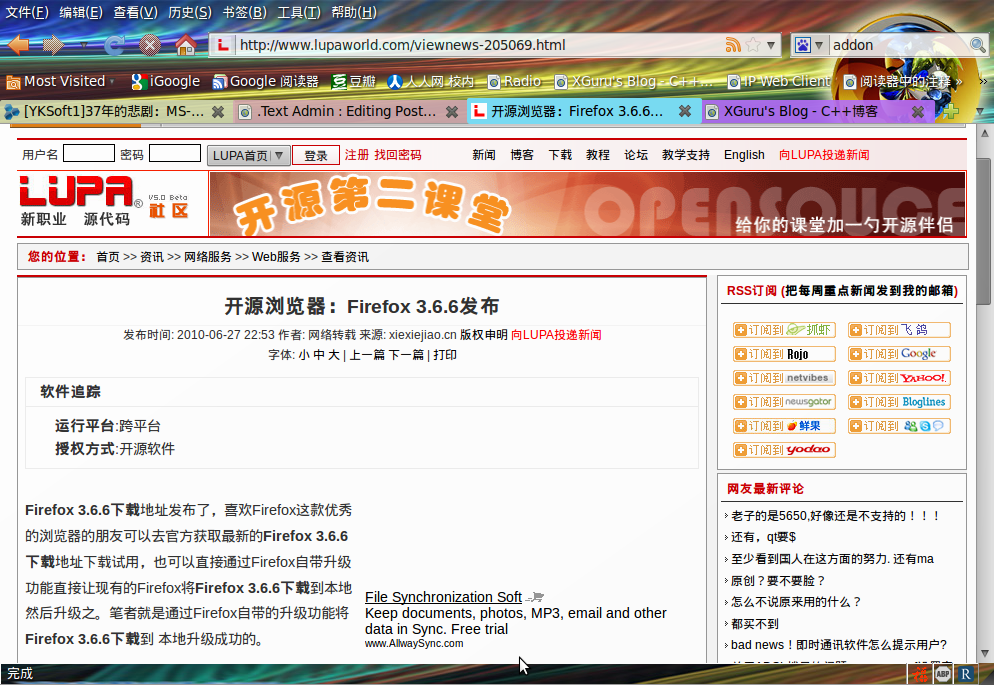Open comment 原创？要不要脸？
994x685 pixels.
coord(778,580)
